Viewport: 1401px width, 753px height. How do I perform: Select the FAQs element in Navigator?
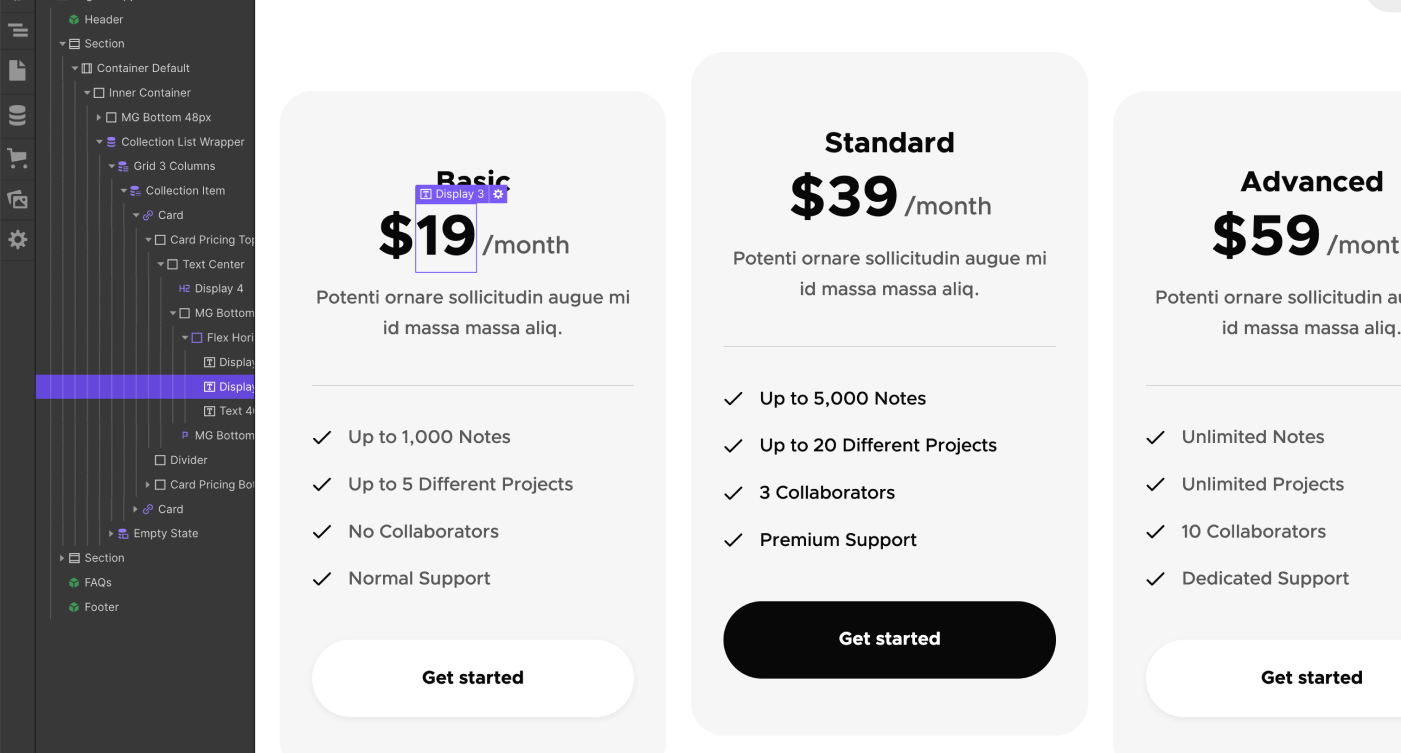coord(99,582)
